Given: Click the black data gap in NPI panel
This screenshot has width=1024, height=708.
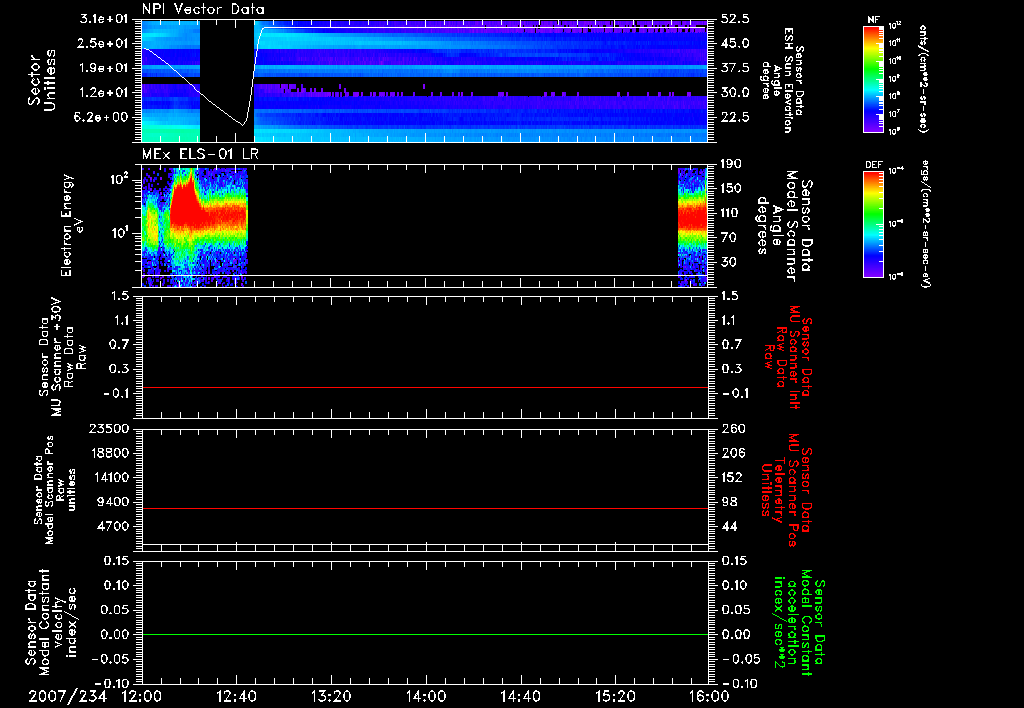Looking at the screenshot, I should (x=227, y=80).
